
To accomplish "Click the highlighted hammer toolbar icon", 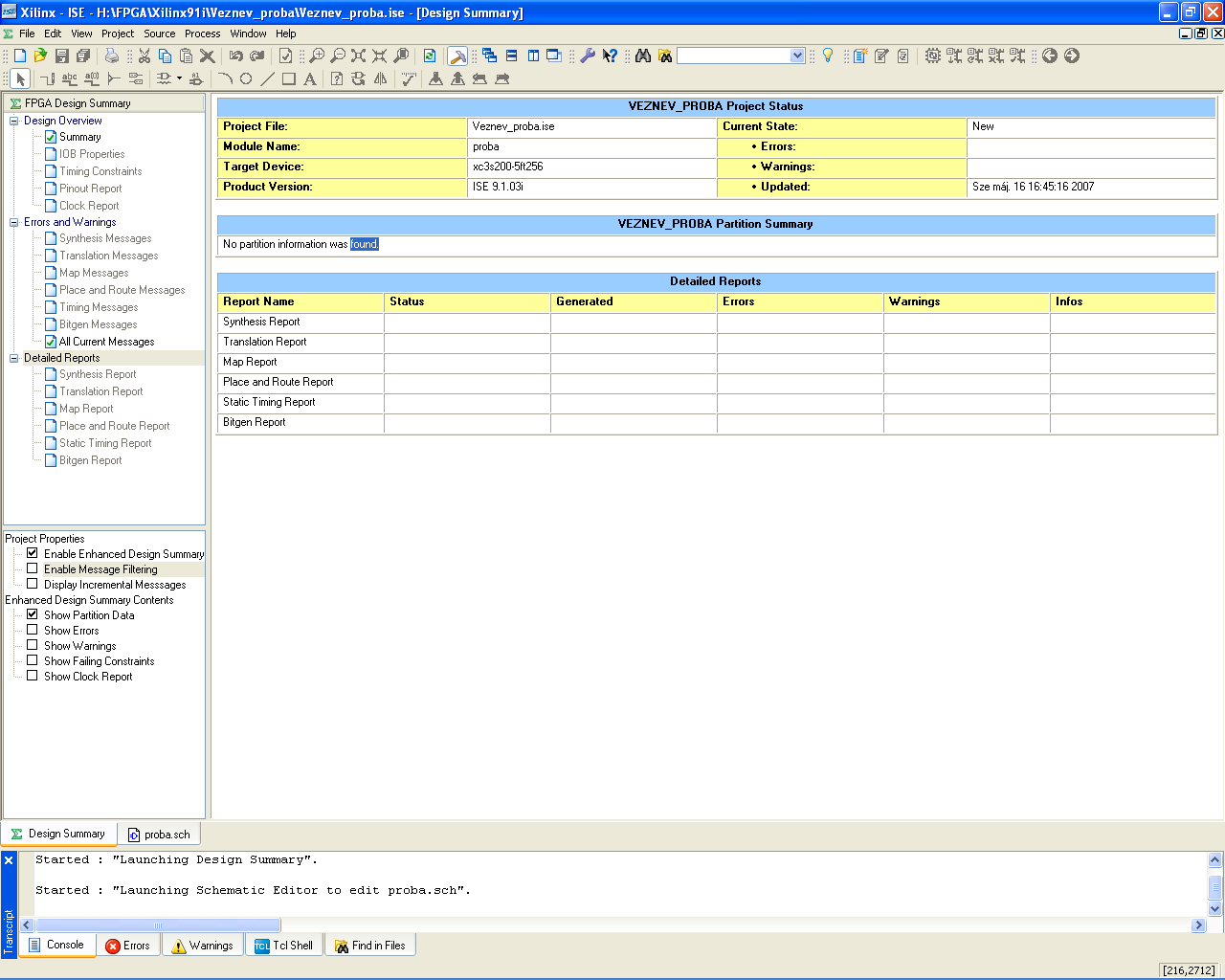I will pos(457,56).
